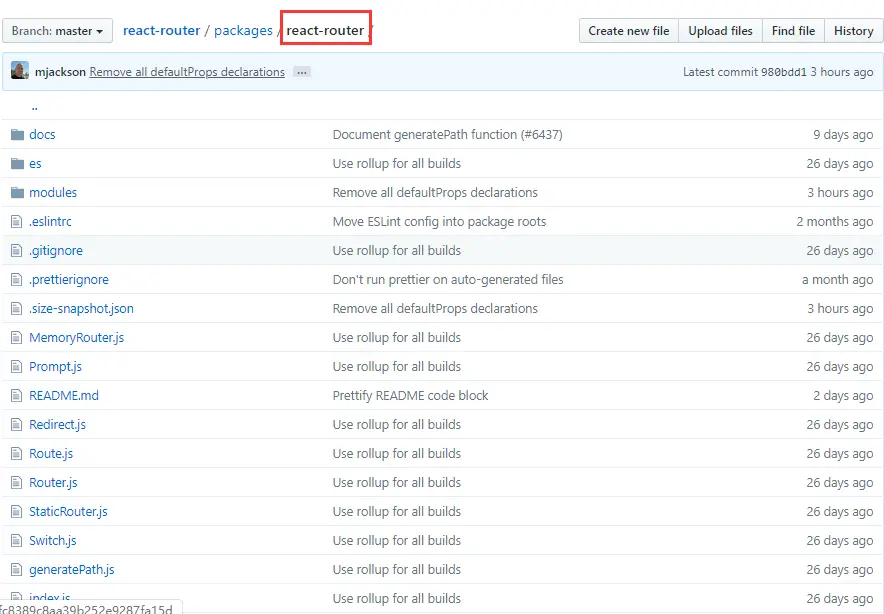
Task: Click the .size-snapshot.json file icon
Action: 17,308
